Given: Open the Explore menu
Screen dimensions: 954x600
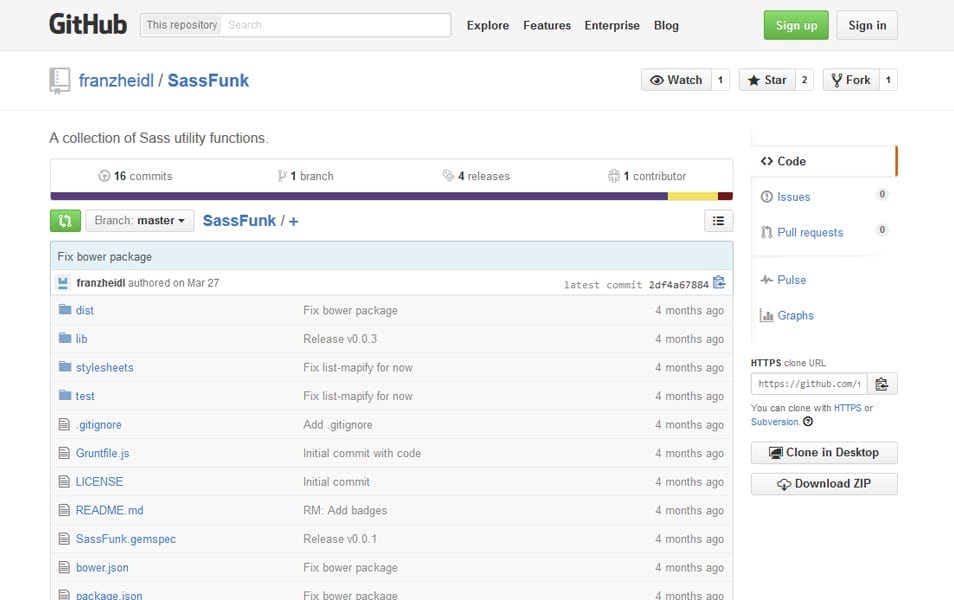Looking at the screenshot, I should (487, 25).
